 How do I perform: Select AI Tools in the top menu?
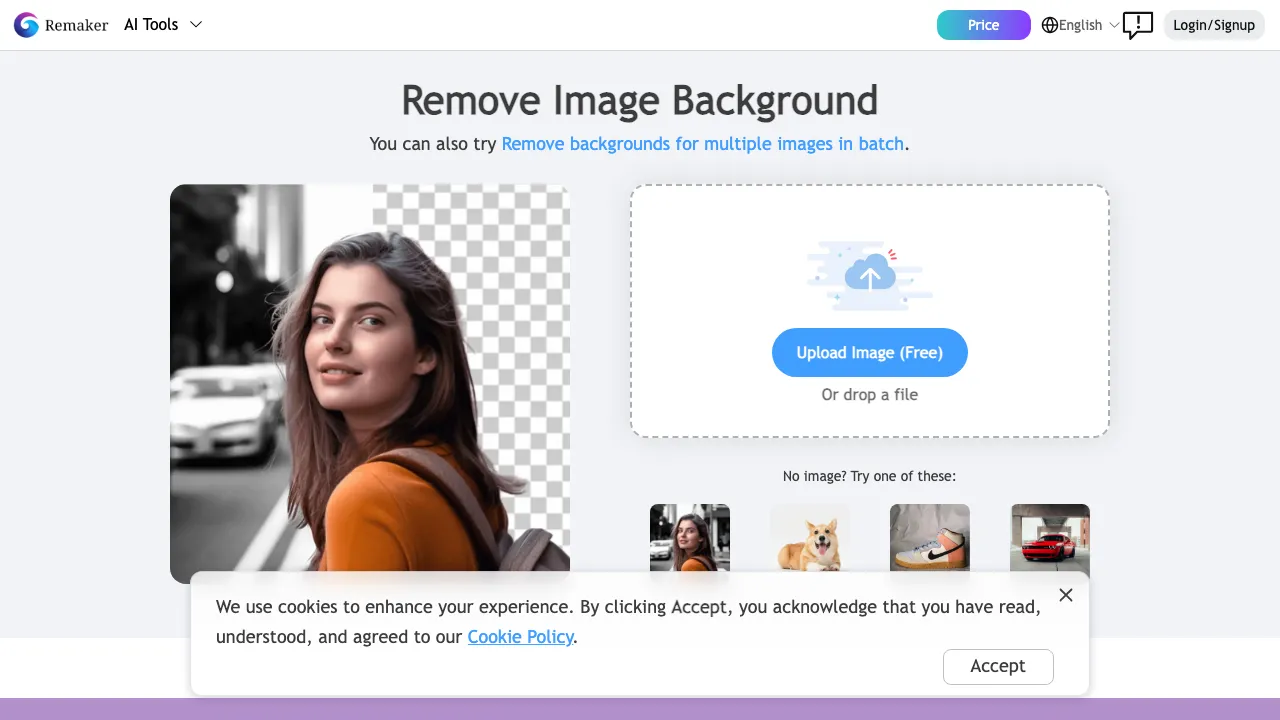tap(151, 24)
